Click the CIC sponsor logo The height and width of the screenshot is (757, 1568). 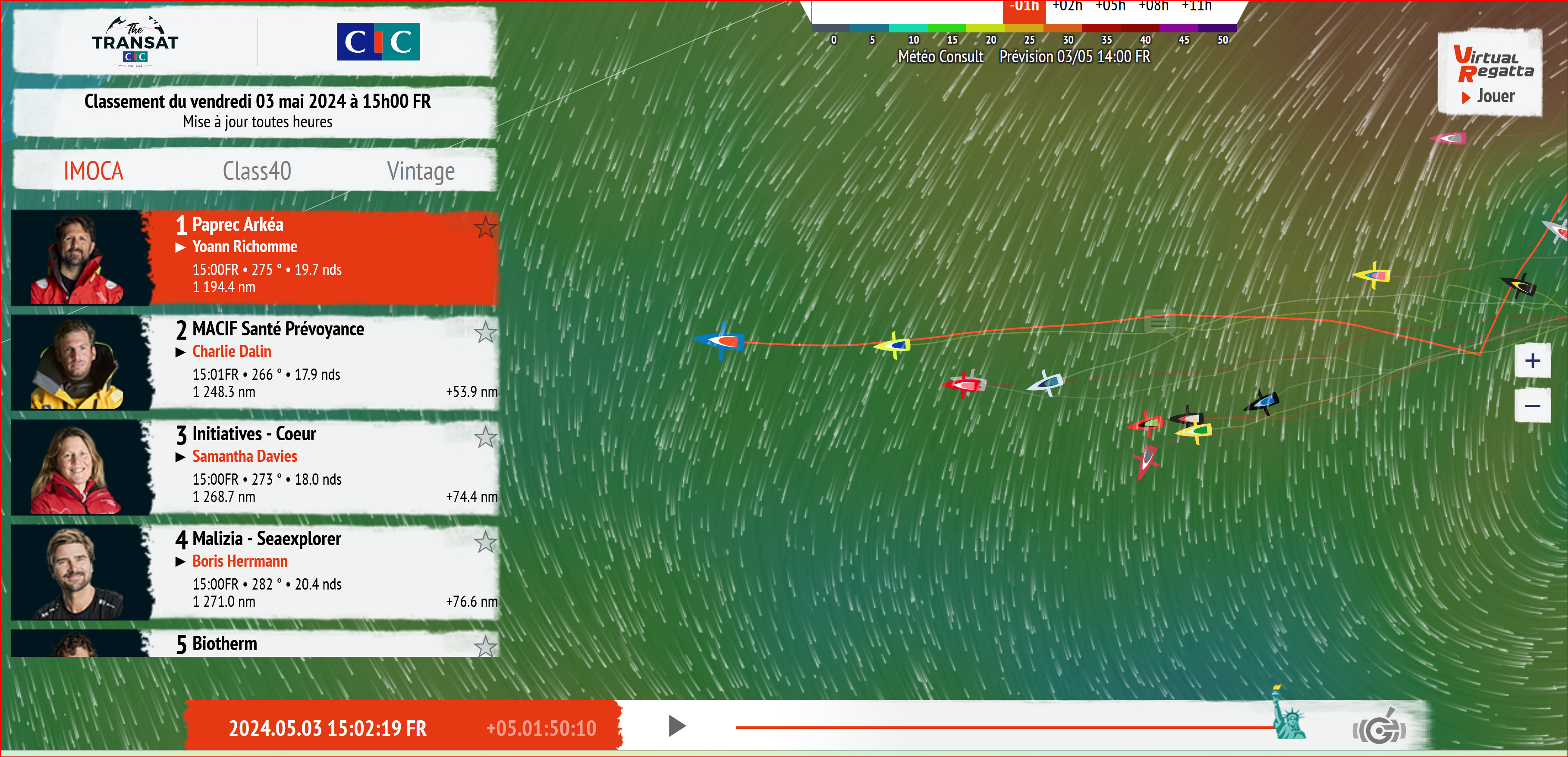click(x=378, y=42)
